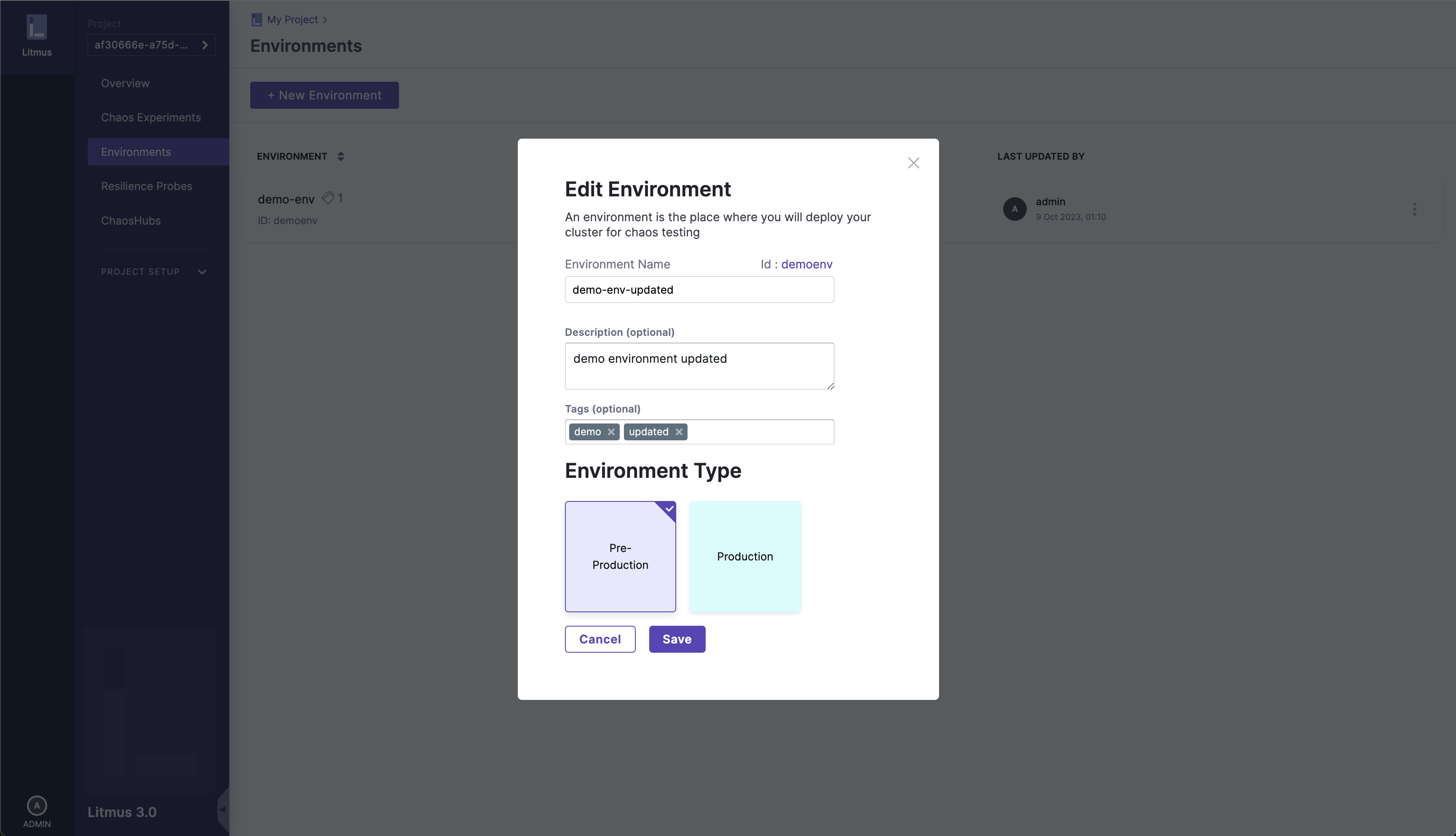The width and height of the screenshot is (1456, 836).
Task: Click the admin avatar in sidebar
Action: click(37, 806)
